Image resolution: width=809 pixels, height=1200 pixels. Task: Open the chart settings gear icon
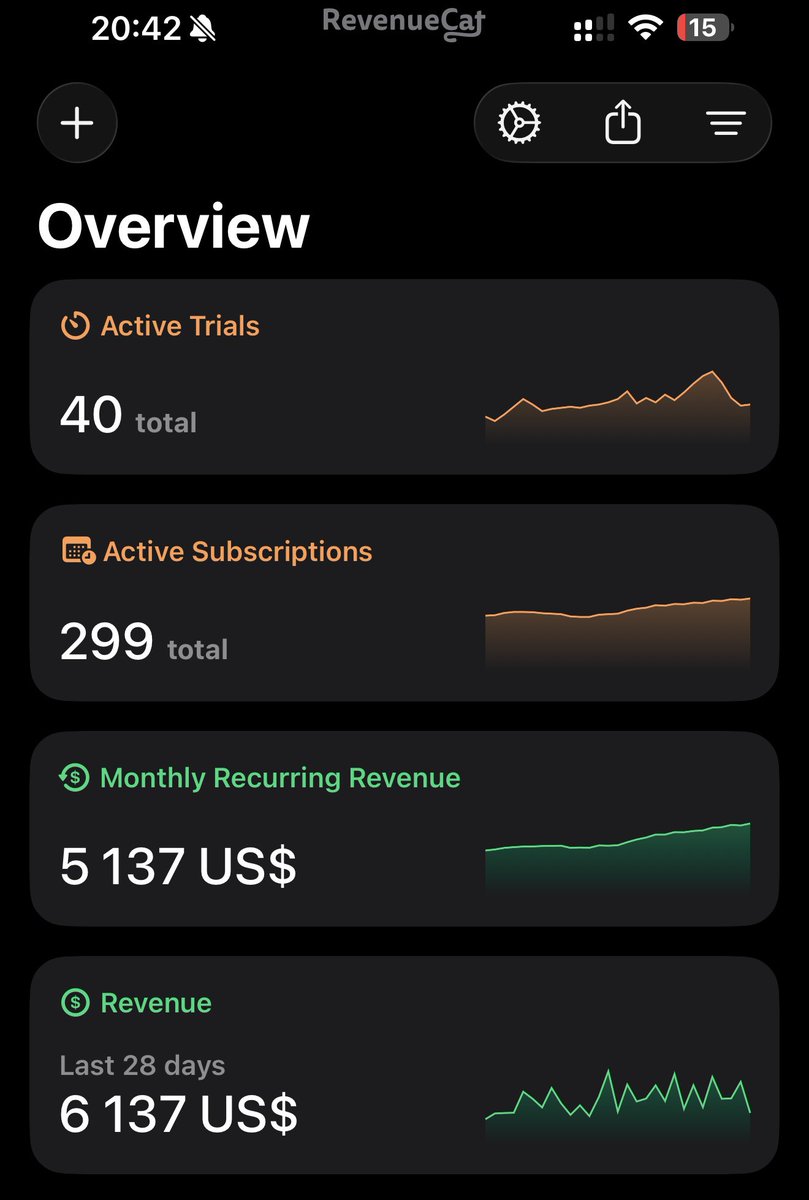tap(520, 124)
